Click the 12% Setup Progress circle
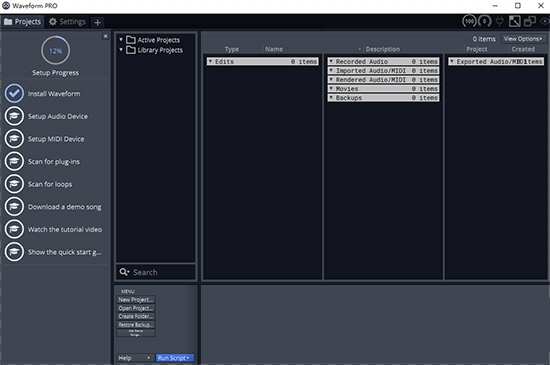550x365 pixels. coord(55,51)
